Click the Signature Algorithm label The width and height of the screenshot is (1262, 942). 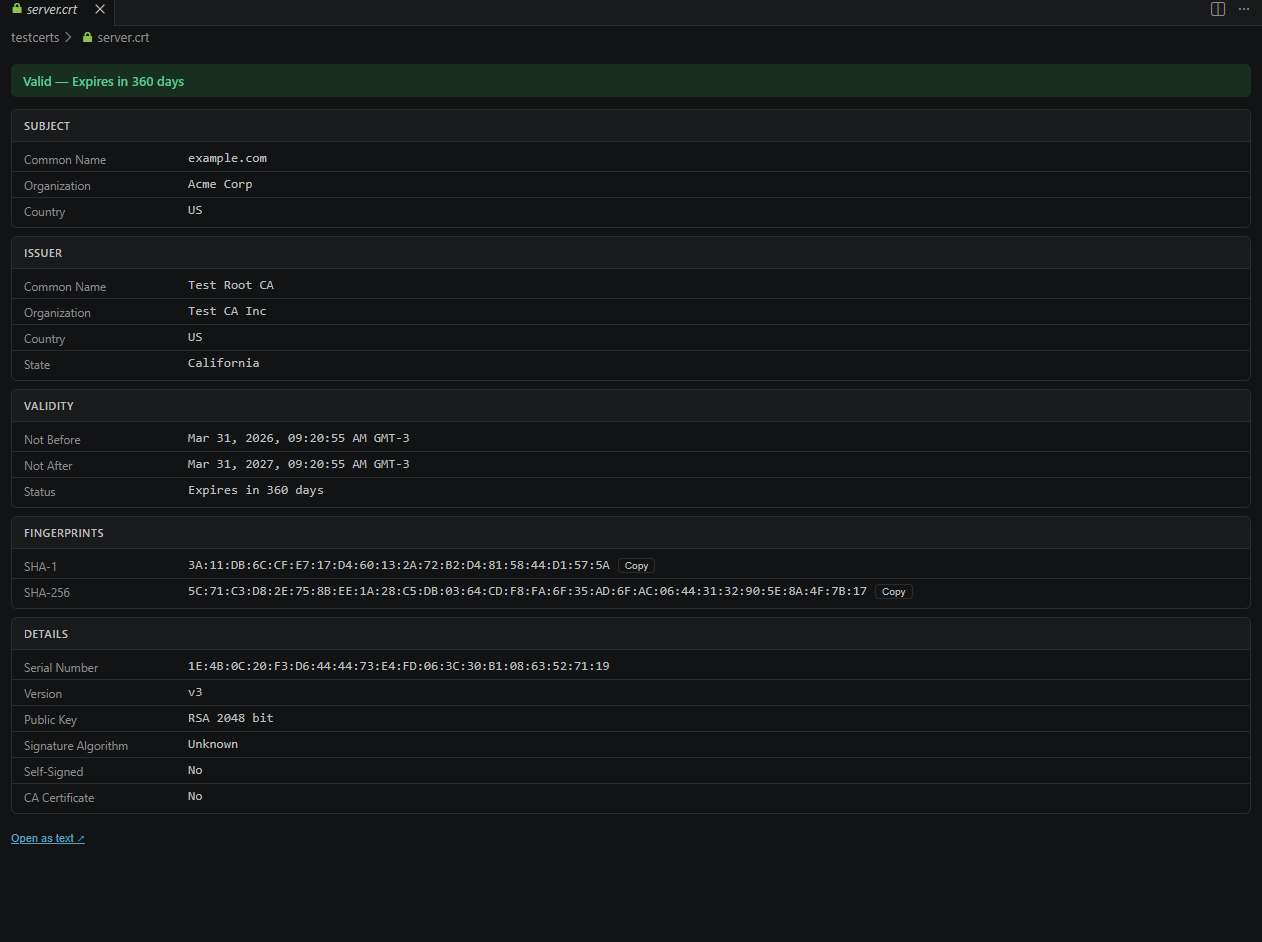click(76, 746)
